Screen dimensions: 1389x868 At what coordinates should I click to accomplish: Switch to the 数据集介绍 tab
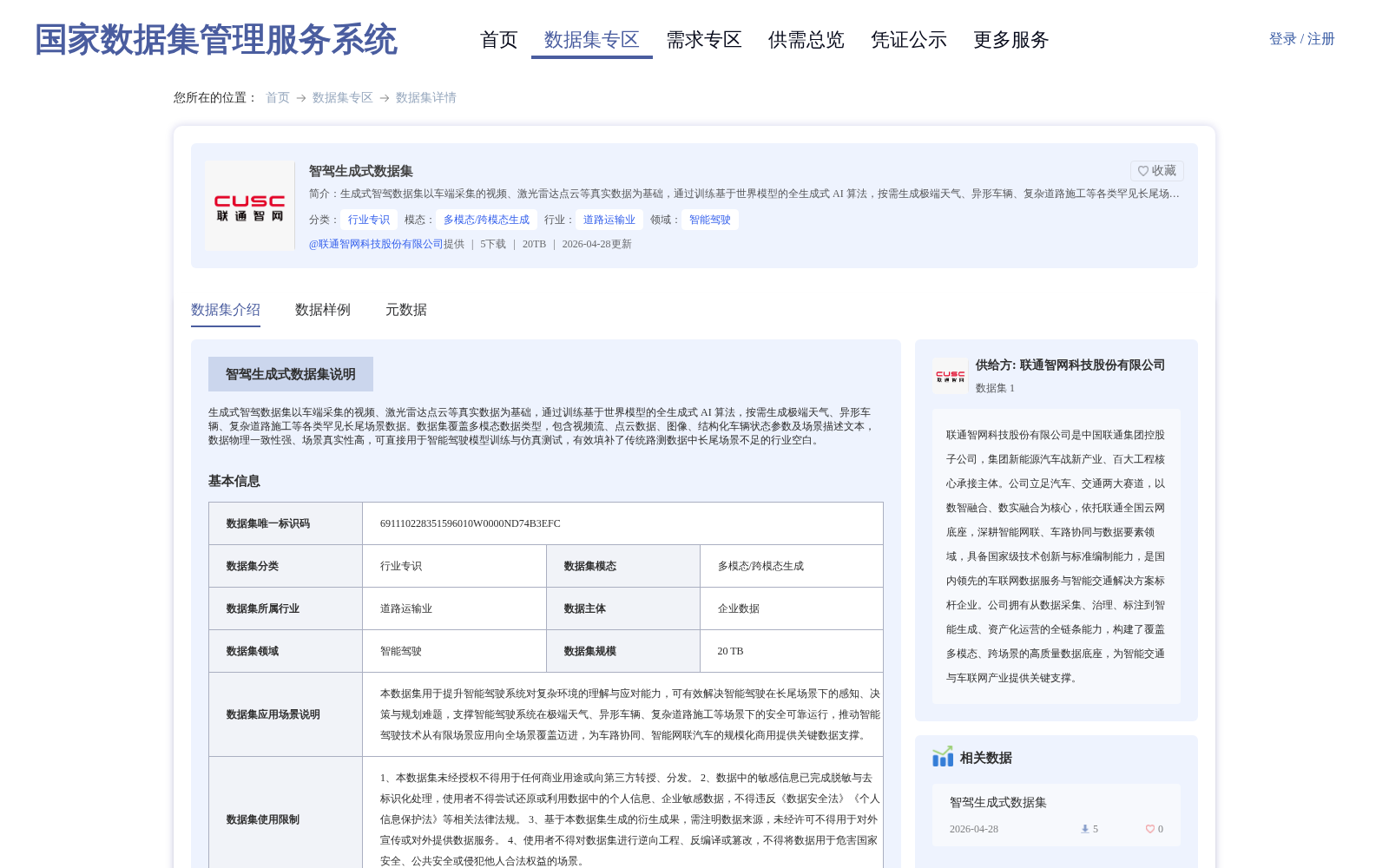click(226, 310)
